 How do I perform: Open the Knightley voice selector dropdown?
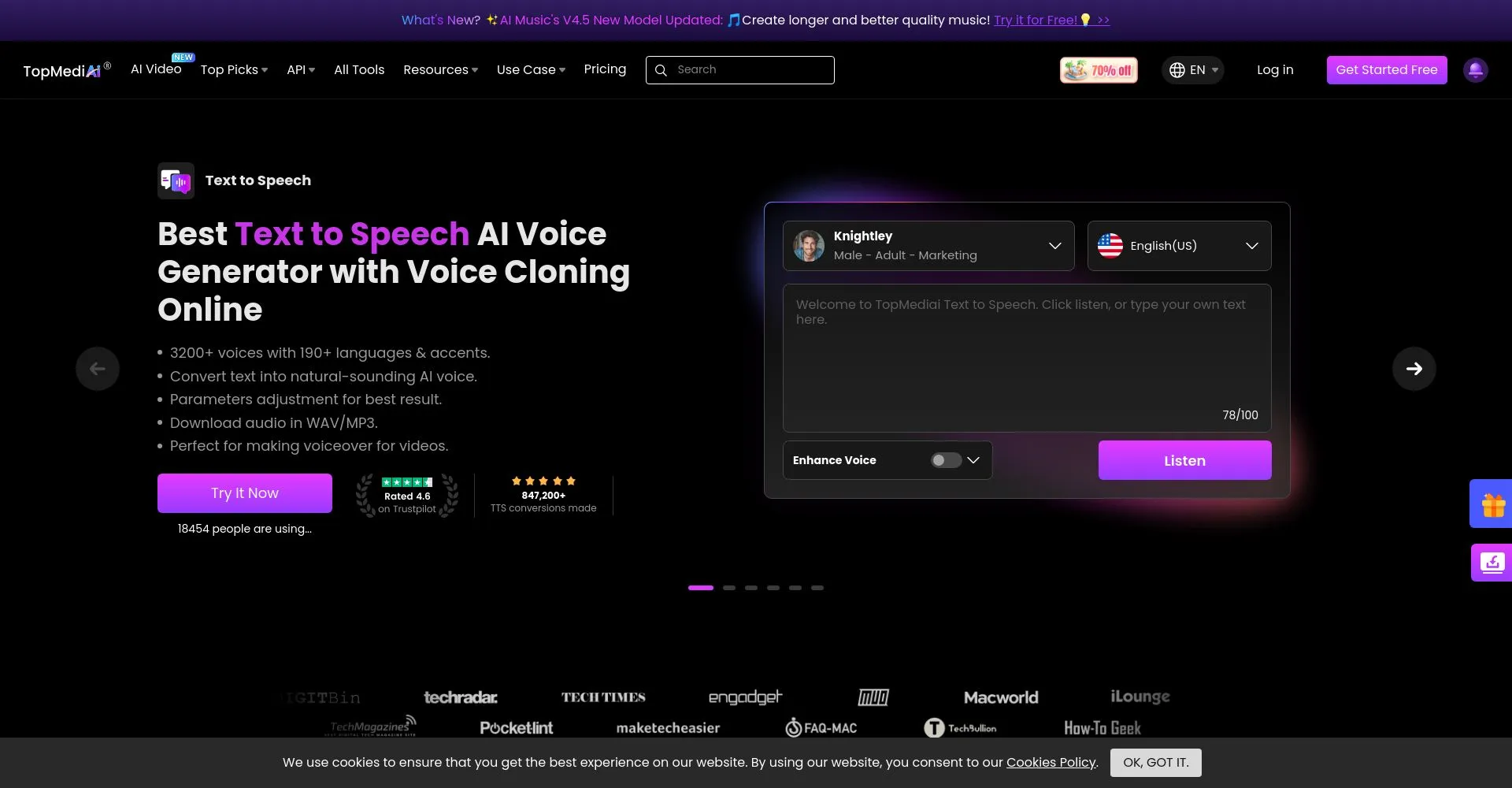[928, 246]
